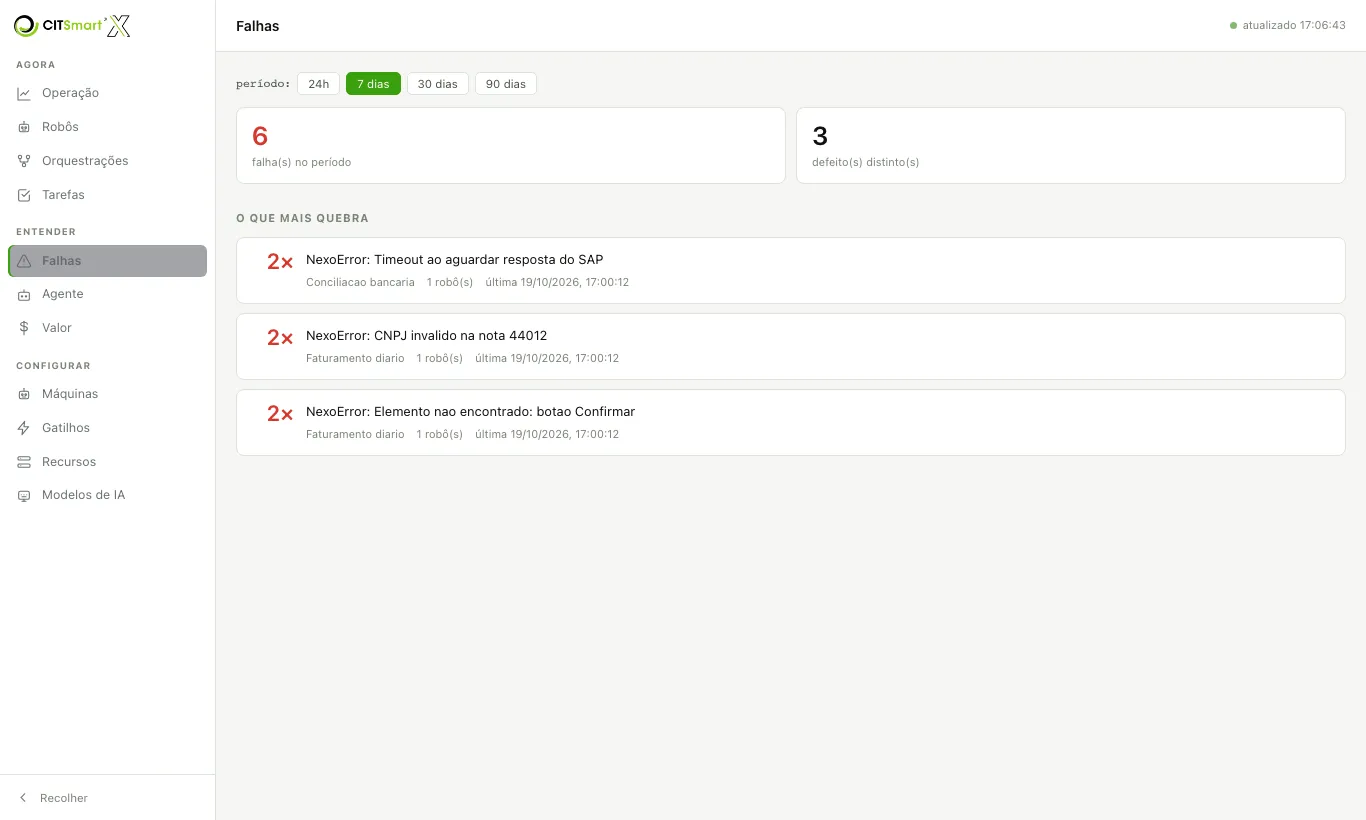Click the Modelos de IA monitor icon
The width and height of the screenshot is (1366, 820).
tap(24, 495)
